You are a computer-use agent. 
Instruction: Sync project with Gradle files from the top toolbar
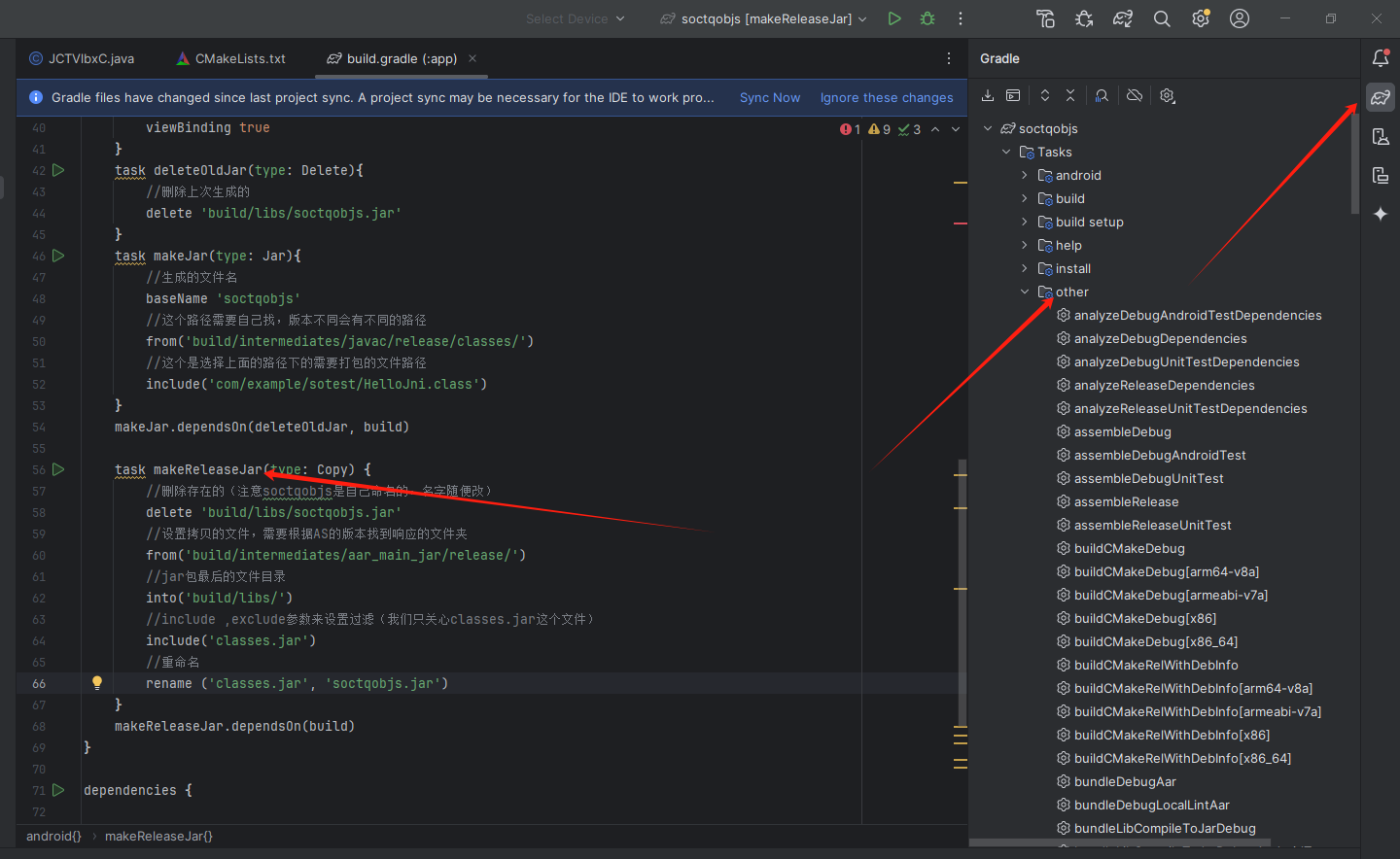1123,18
